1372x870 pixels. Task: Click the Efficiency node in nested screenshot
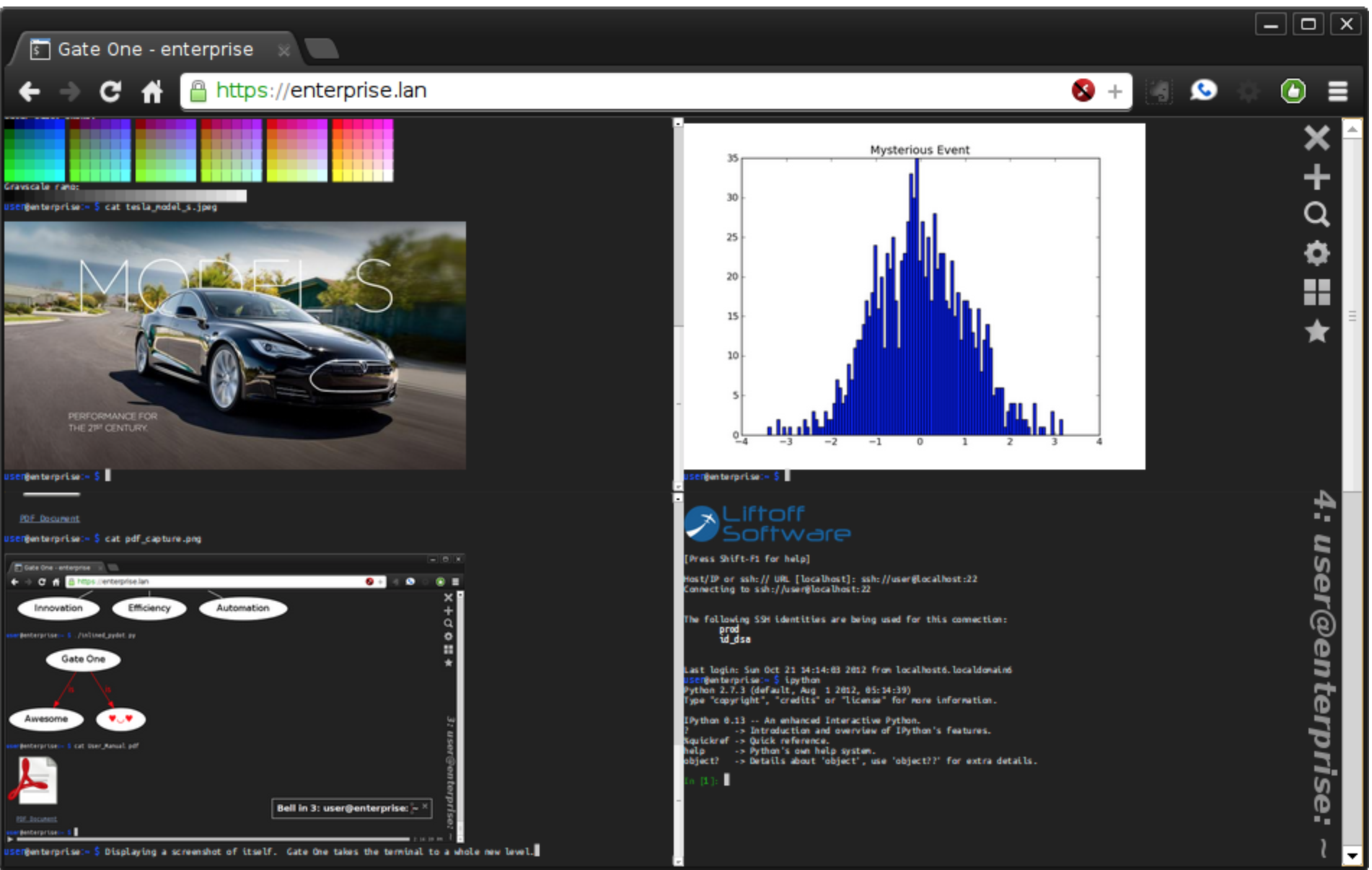[x=149, y=608]
